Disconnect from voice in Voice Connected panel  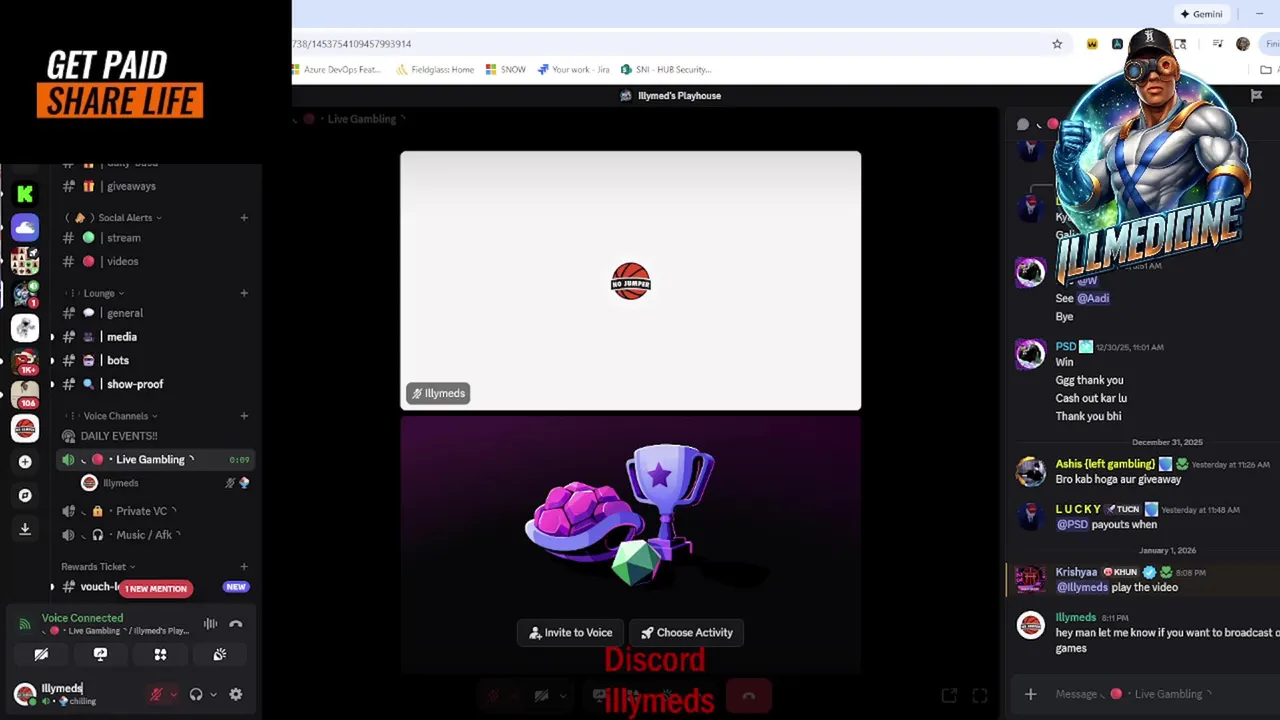pyautogui.click(x=236, y=624)
